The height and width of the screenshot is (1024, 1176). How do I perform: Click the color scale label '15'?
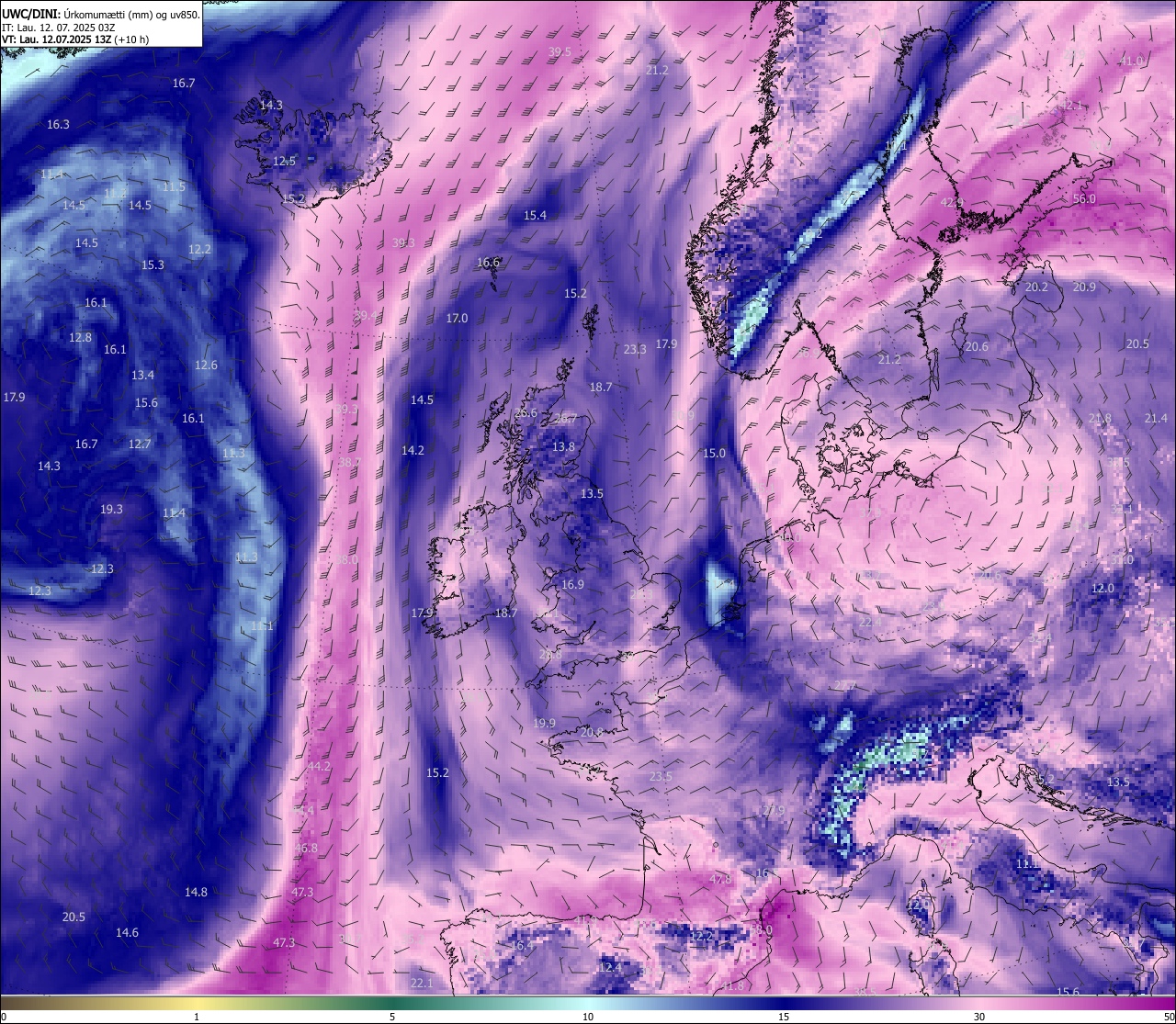(x=784, y=1017)
